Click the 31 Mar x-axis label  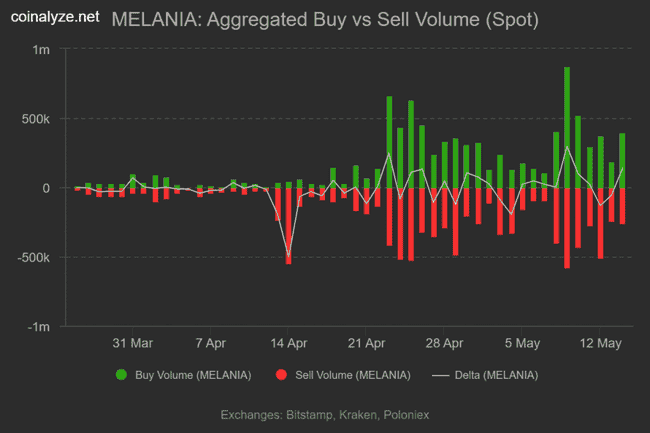pyautogui.click(x=132, y=343)
